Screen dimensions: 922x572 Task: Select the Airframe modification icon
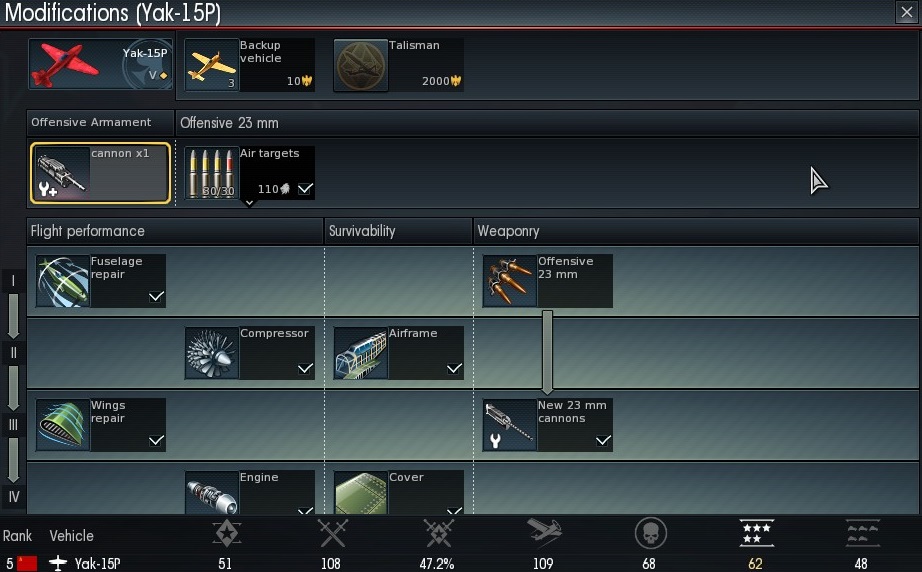tap(360, 353)
